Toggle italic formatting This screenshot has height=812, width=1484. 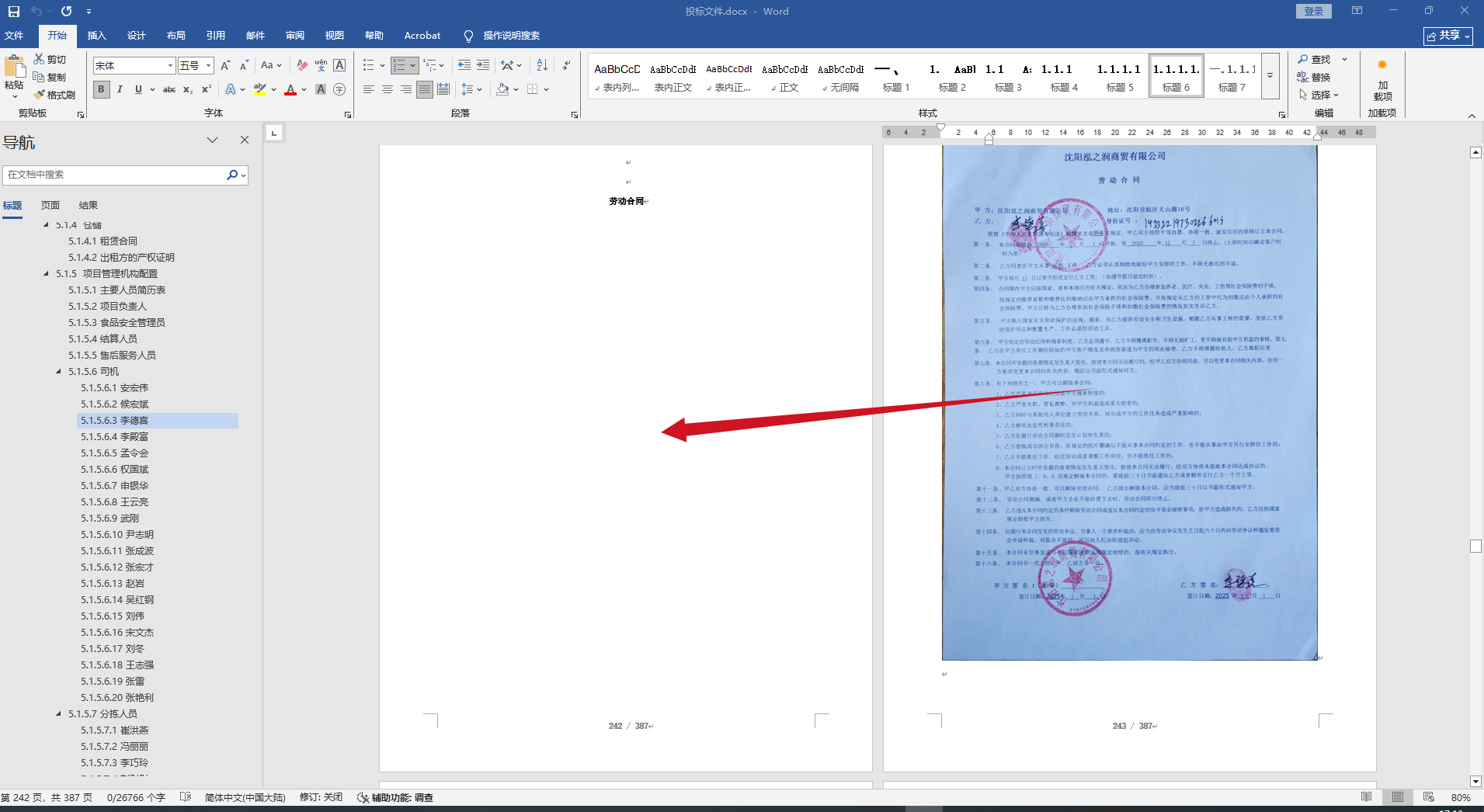coord(120,89)
